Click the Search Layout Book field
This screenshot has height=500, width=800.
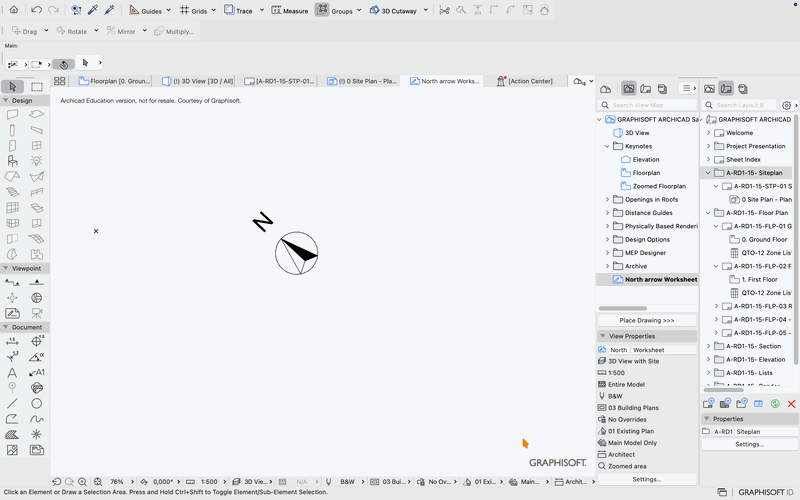(739, 105)
